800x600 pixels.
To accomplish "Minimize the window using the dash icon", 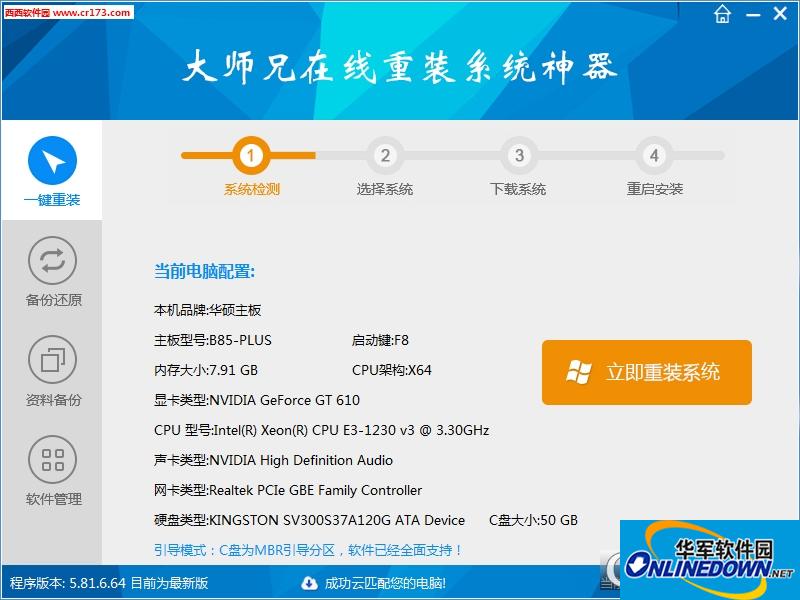I will point(753,15).
